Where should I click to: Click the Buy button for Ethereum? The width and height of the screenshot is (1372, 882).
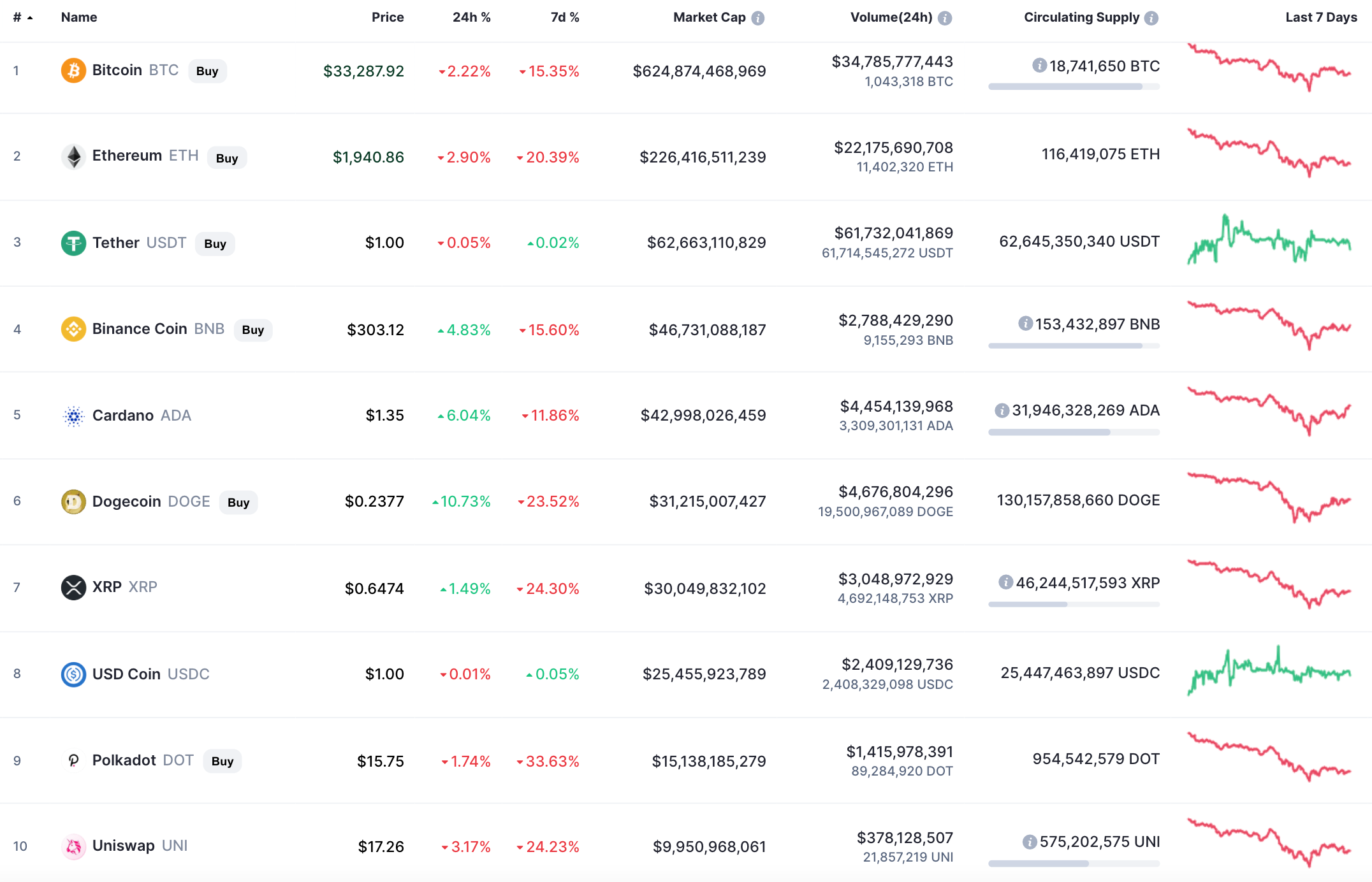click(227, 157)
